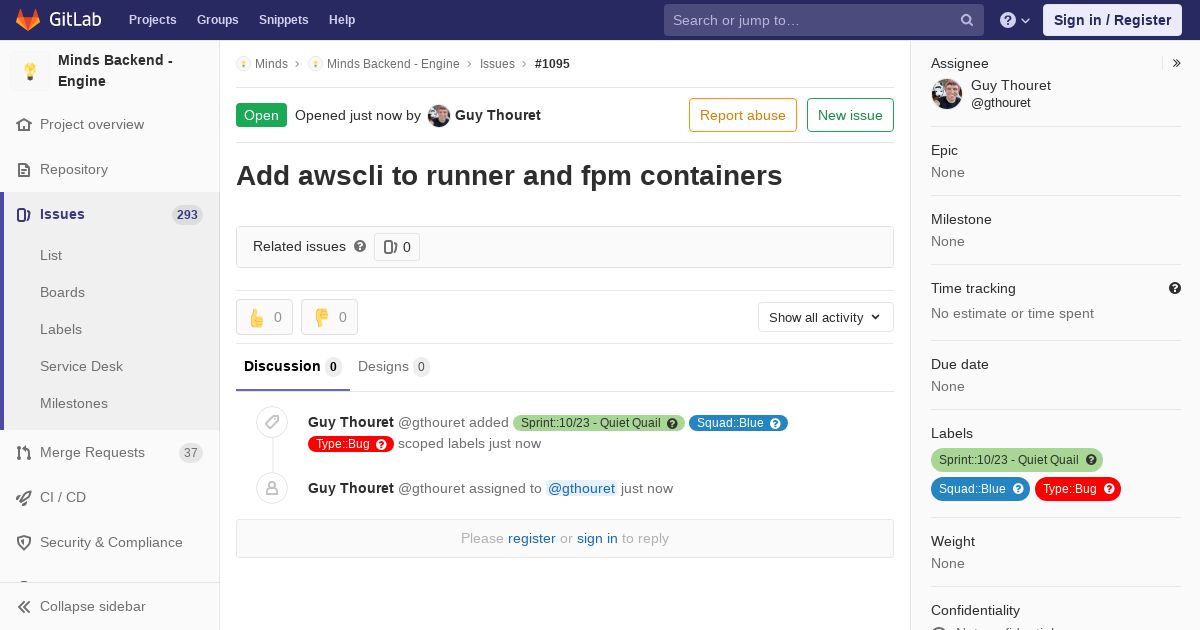
Task: Click the register link in reply box
Action: (x=531, y=538)
